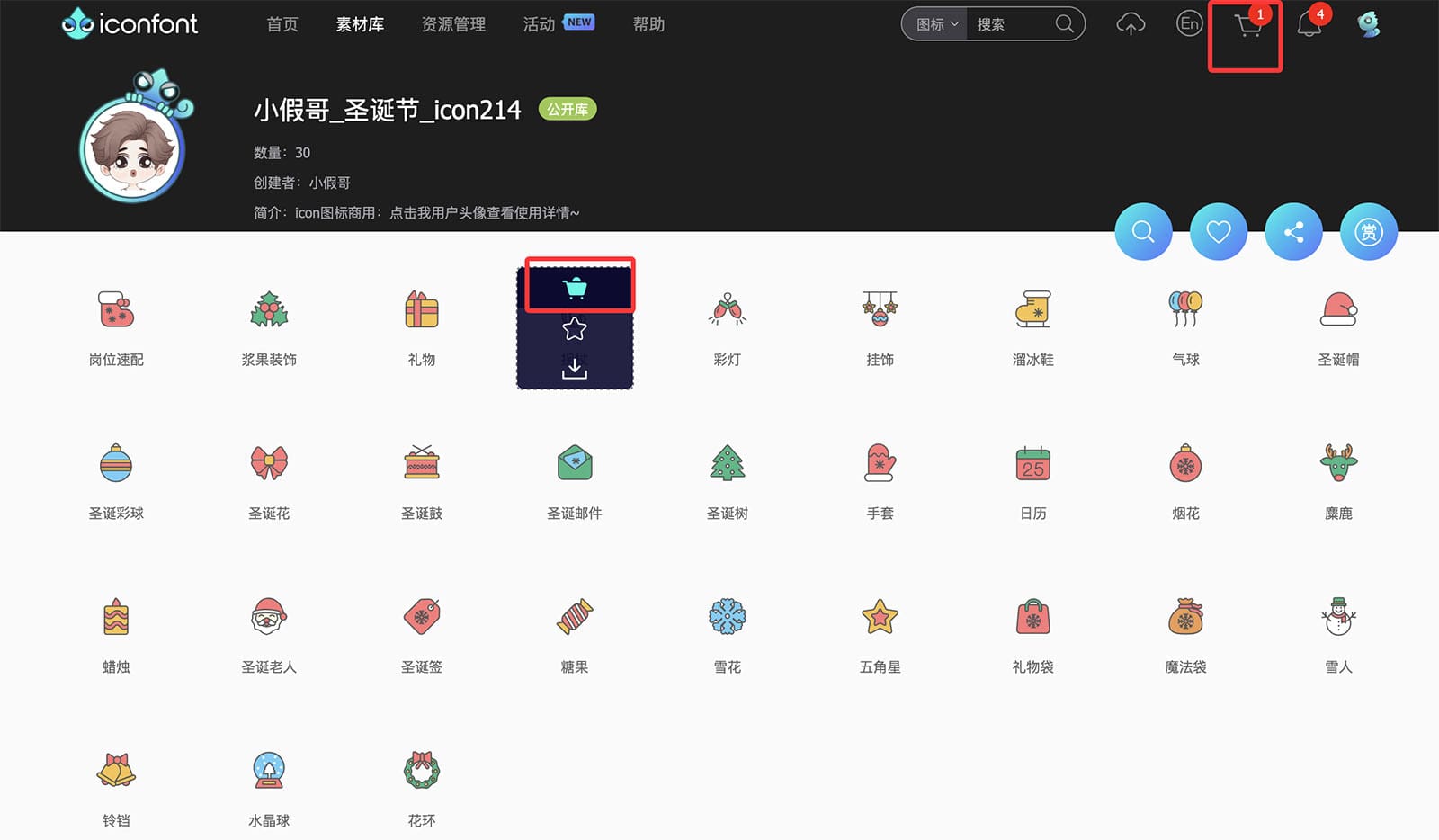This screenshot has height=840, width=1439.
Task: Open the 素材库 menu
Action: 360,24
